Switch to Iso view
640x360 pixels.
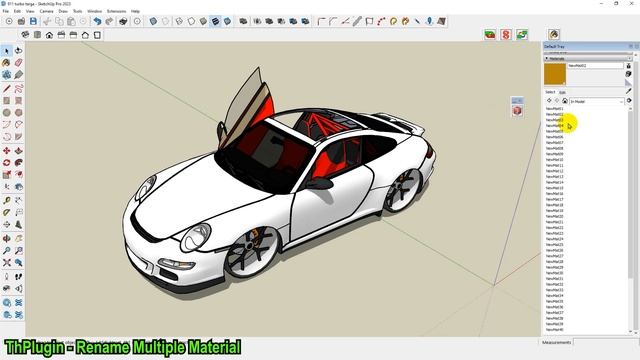[x=25, y=35]
